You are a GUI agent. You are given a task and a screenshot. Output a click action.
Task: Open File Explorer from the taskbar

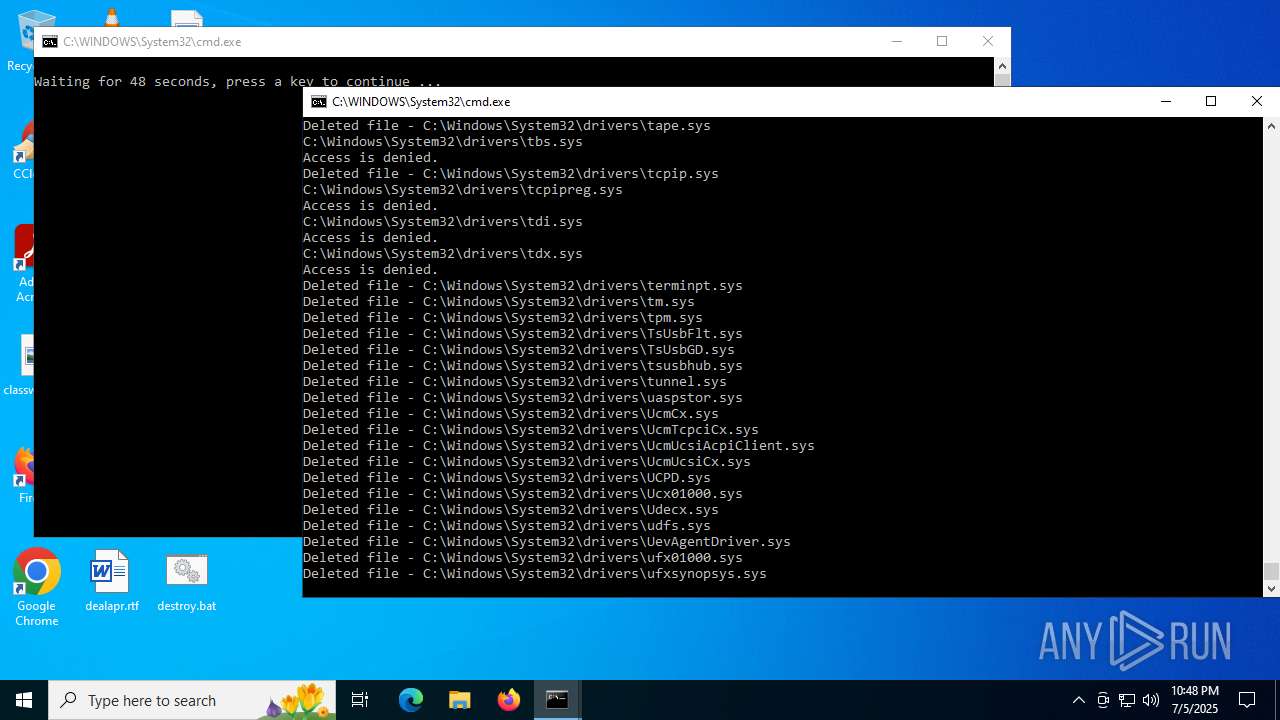pyautogui.click(x=459, y=700)
